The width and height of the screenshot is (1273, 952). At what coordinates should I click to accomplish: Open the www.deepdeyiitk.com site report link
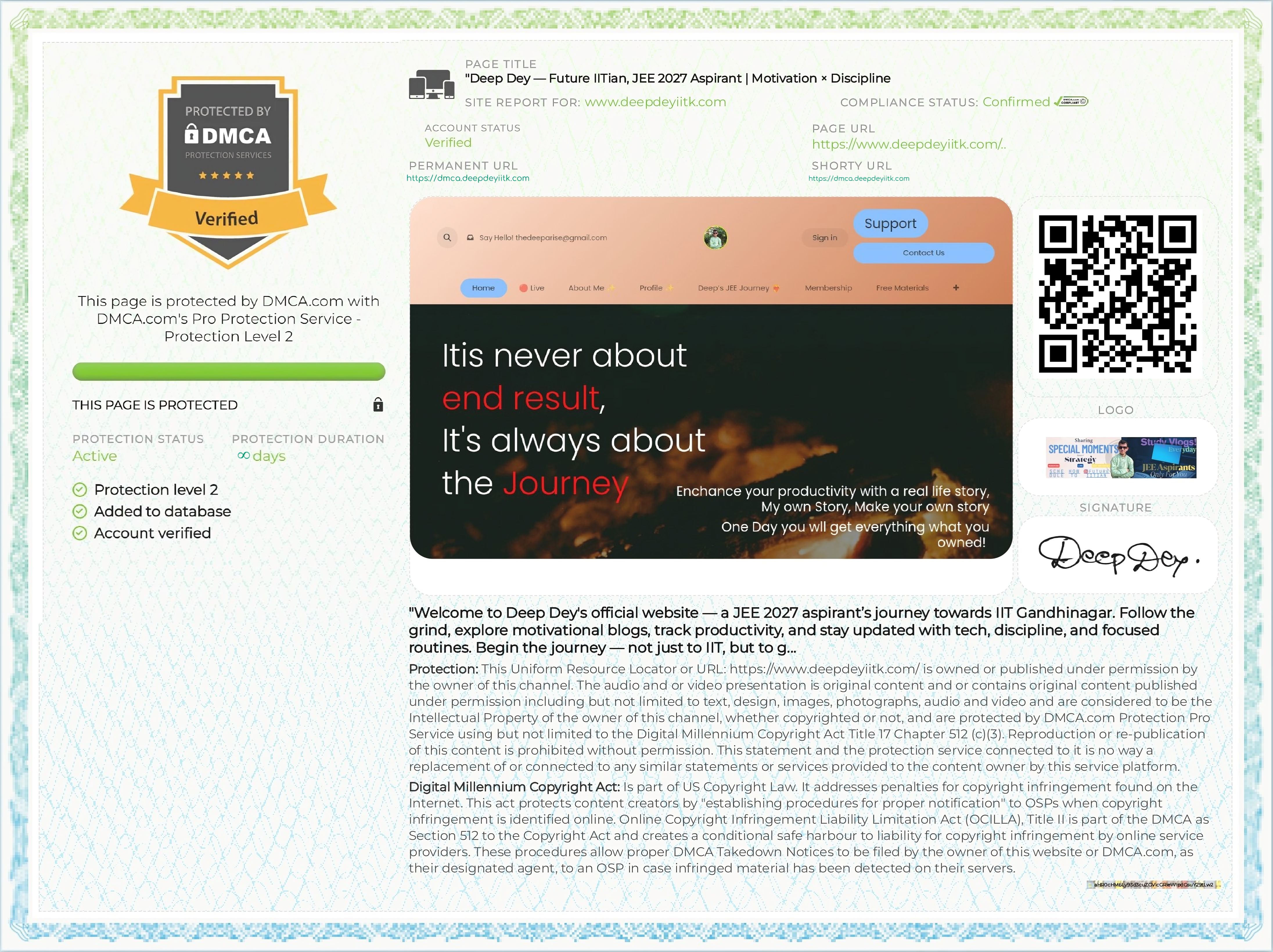point(655,102)
